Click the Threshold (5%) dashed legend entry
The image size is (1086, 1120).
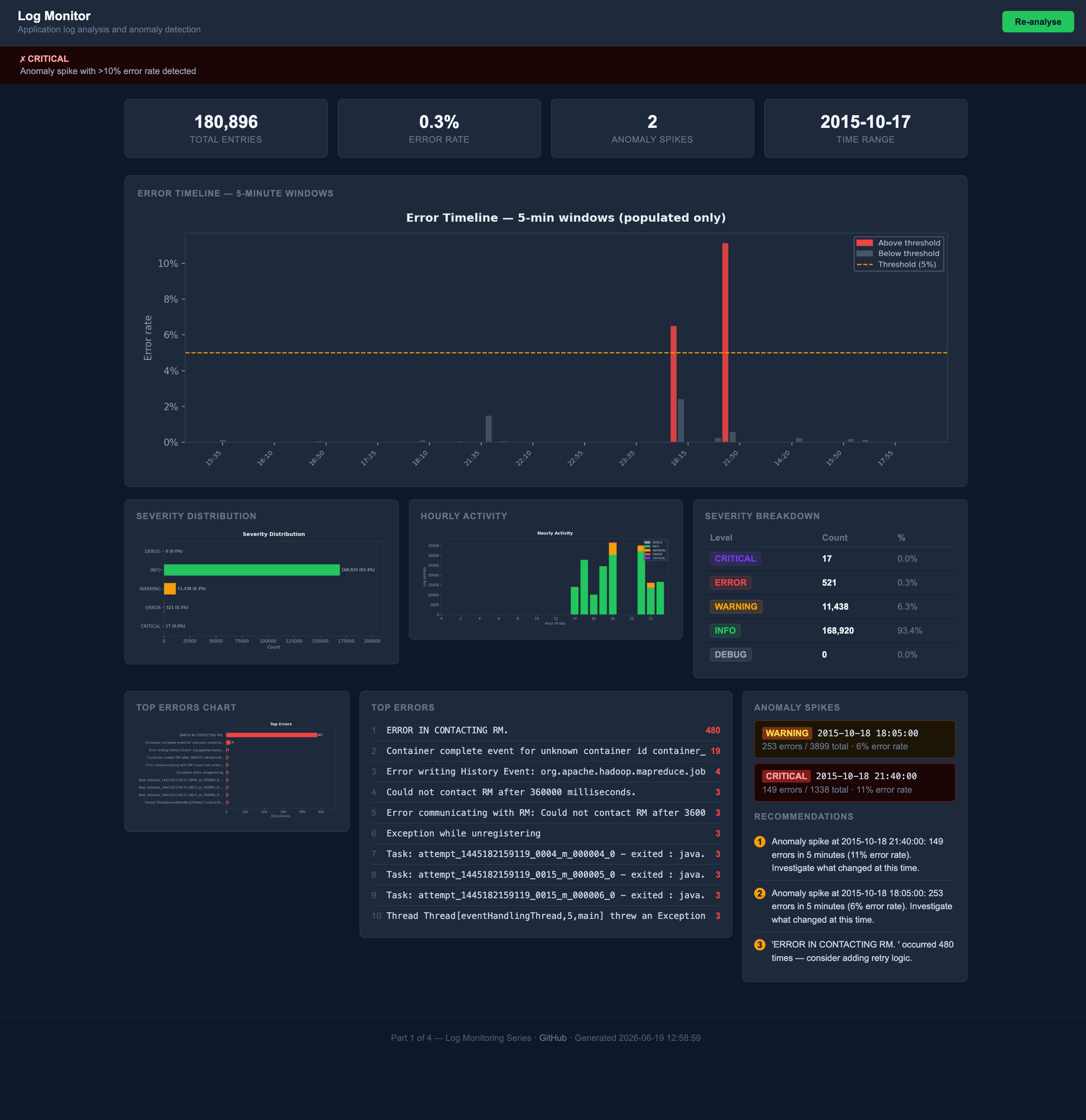pos(897,265)
